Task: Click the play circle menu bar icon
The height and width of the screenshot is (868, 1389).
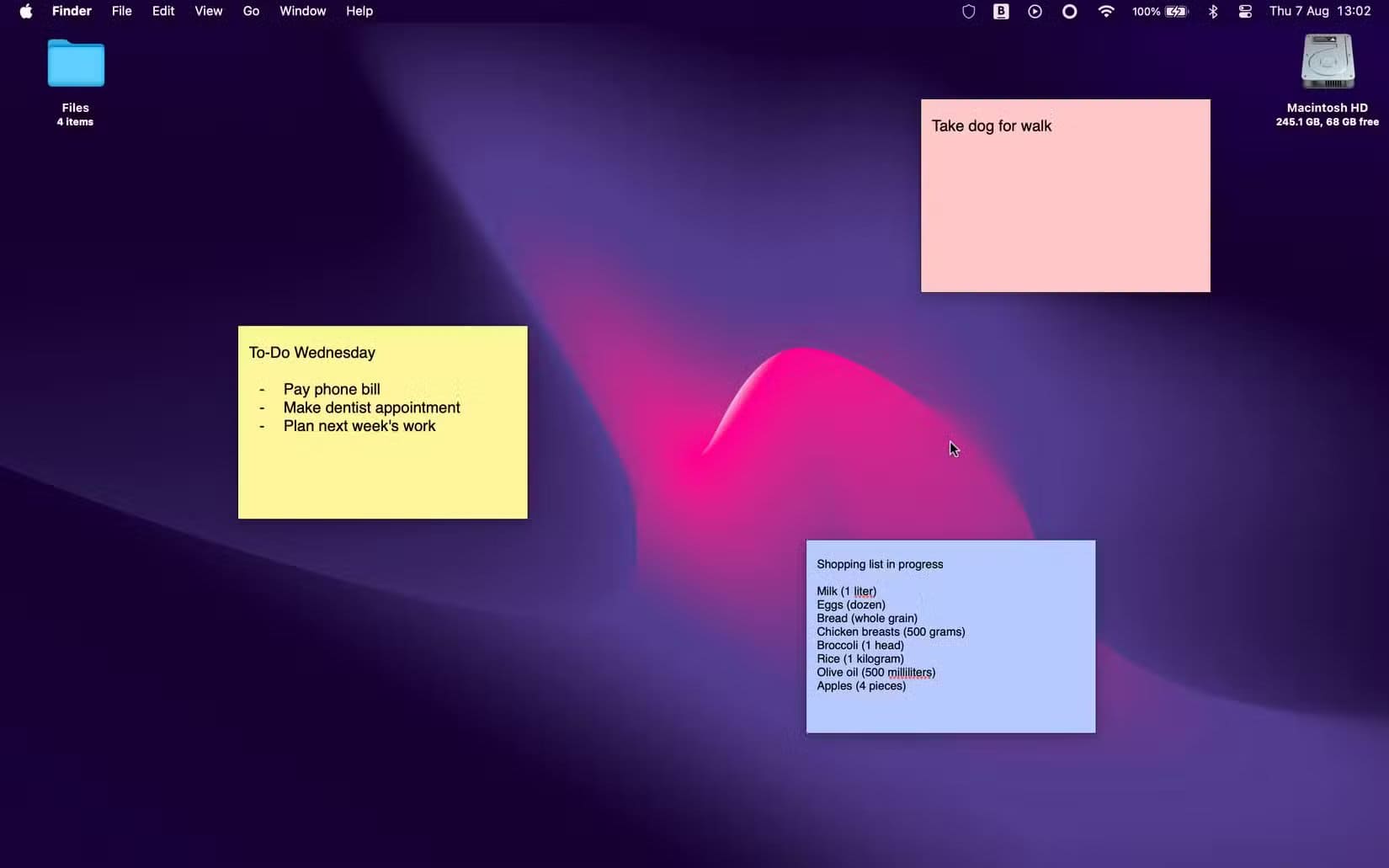Action: 1035,11
